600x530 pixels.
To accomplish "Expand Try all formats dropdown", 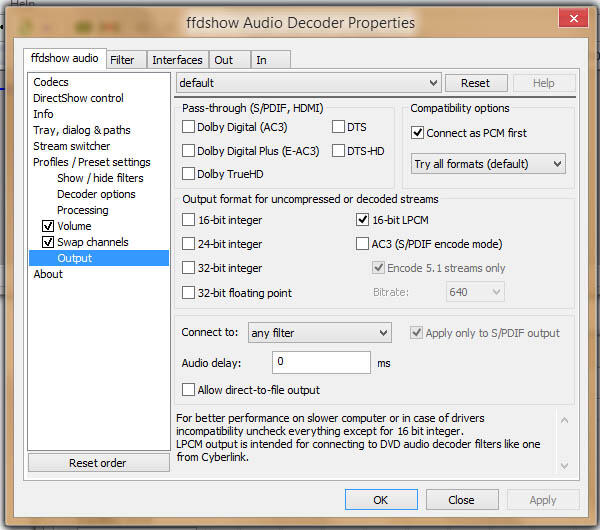I will 488,163.
